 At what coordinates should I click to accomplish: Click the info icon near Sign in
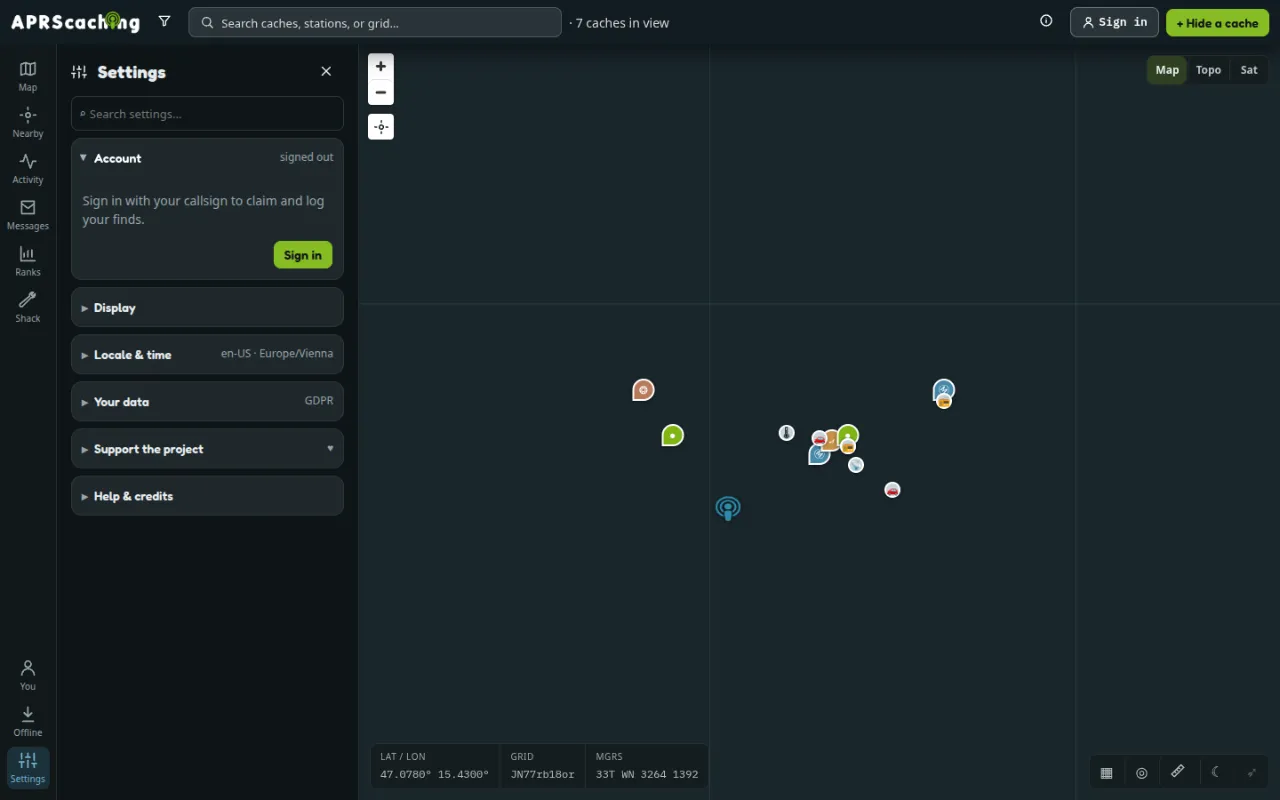point(1046,21)
